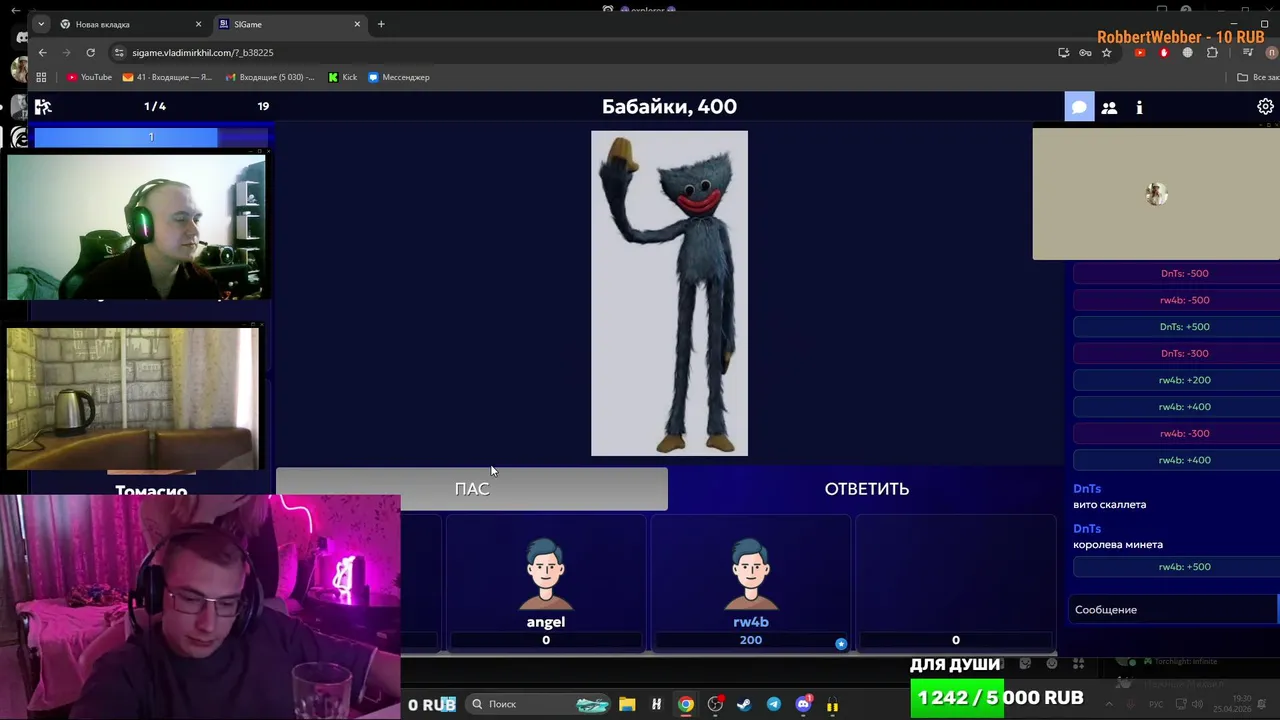Open the password key icon
The height and width of the screenshot is (720, 1280).
pyautogui.click(x=1085, y=52)
